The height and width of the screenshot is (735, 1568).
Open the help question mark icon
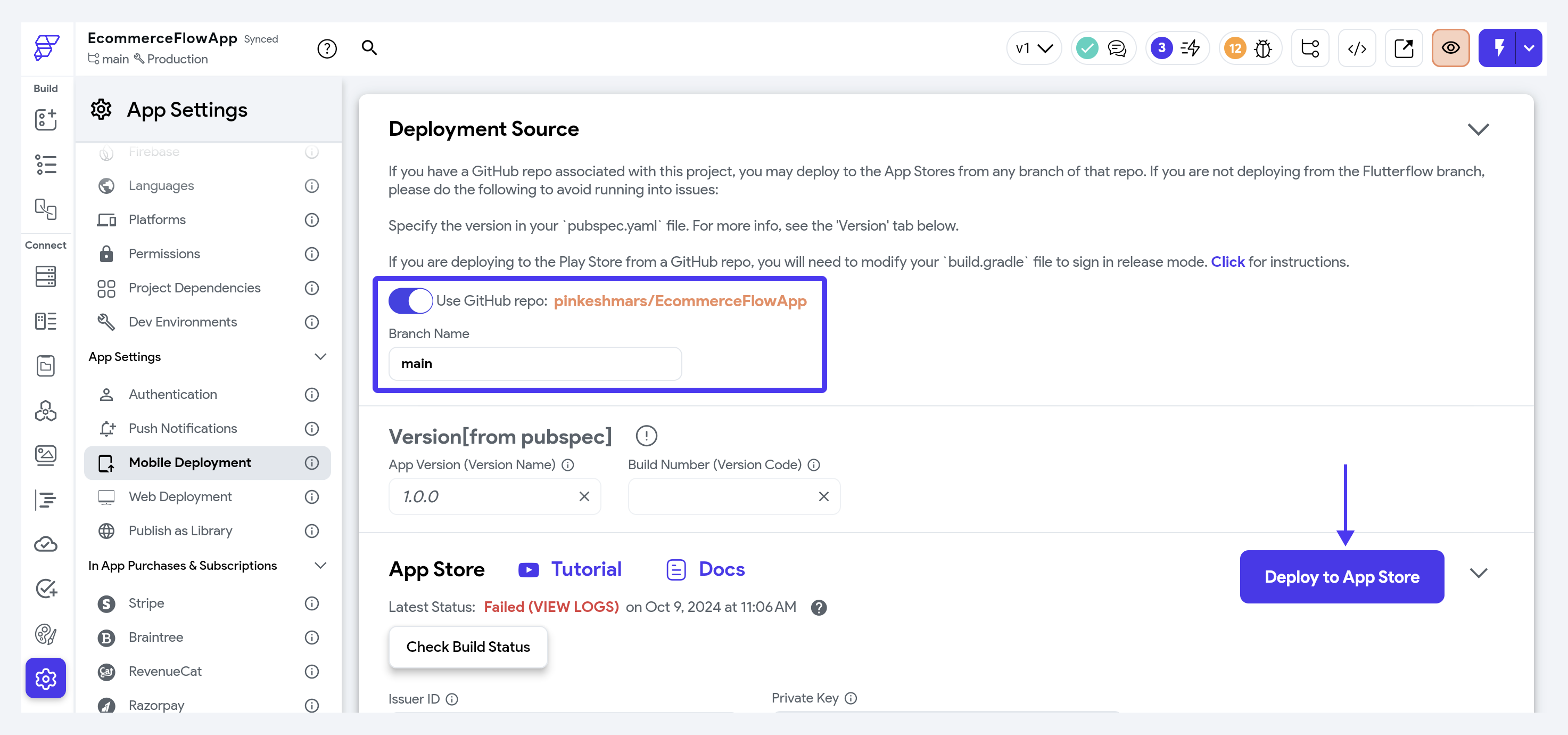[327, 48]
